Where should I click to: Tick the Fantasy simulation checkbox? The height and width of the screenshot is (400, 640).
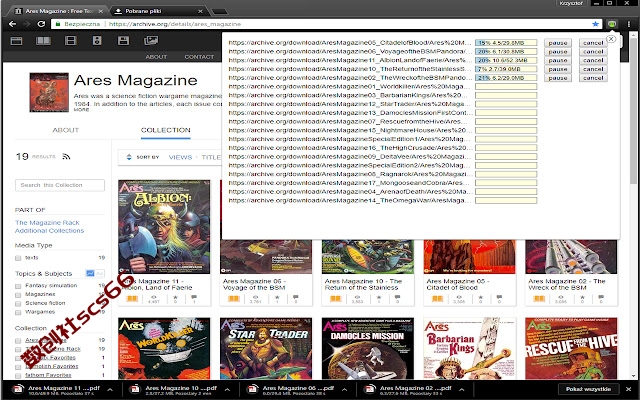(18, 286)
